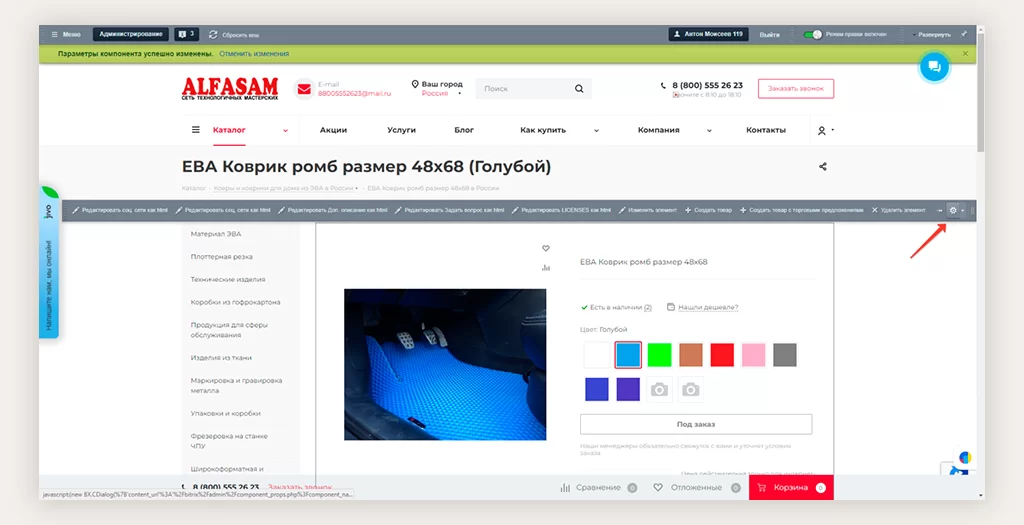The width and height of the screenshot is (1024, 525).
Task: Click the compare bar-chart icon above product
Action: (546, 267)
